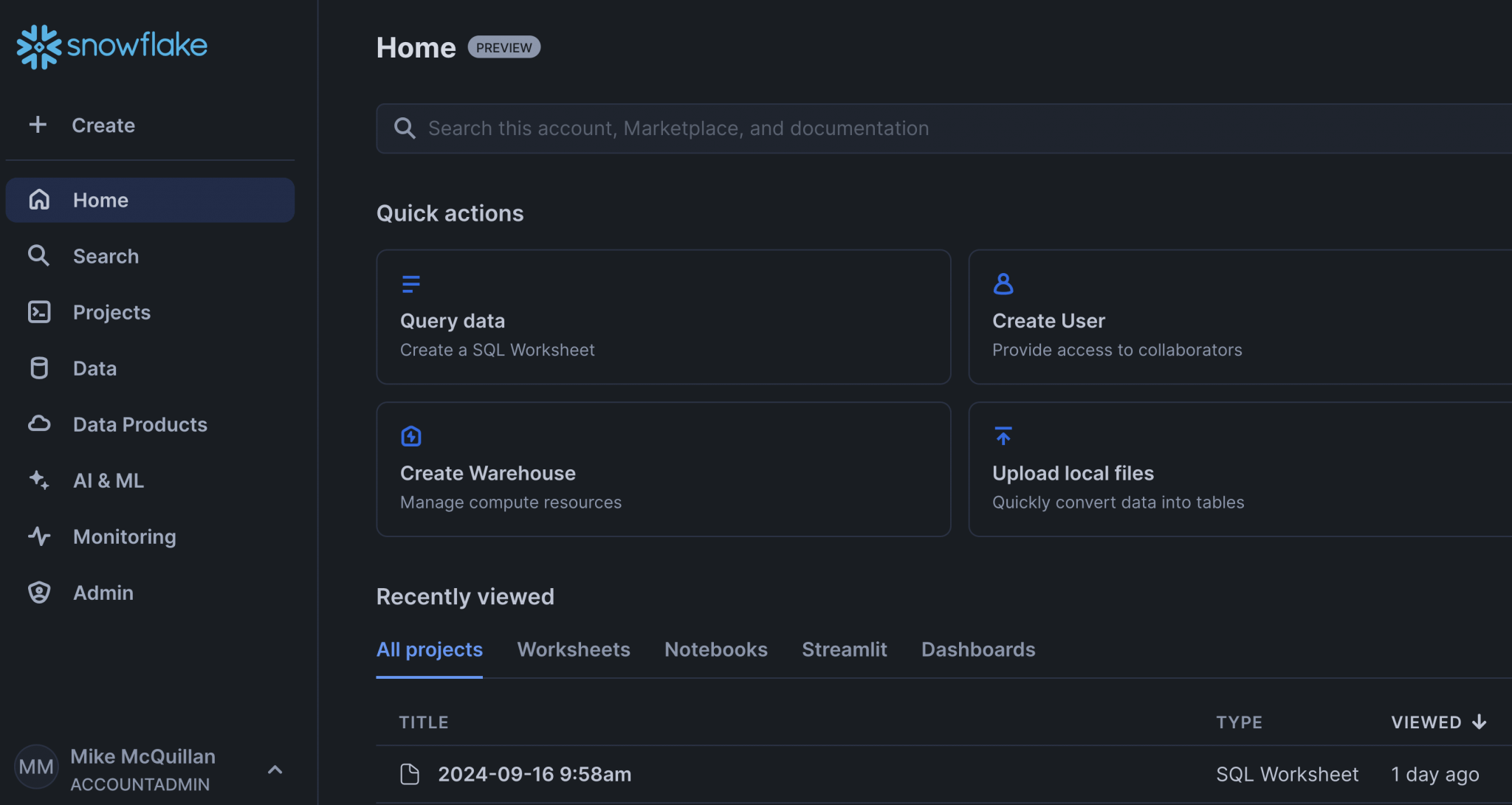
Task: Open Projects via its terminal icon
Action: [x=39, y=312]
